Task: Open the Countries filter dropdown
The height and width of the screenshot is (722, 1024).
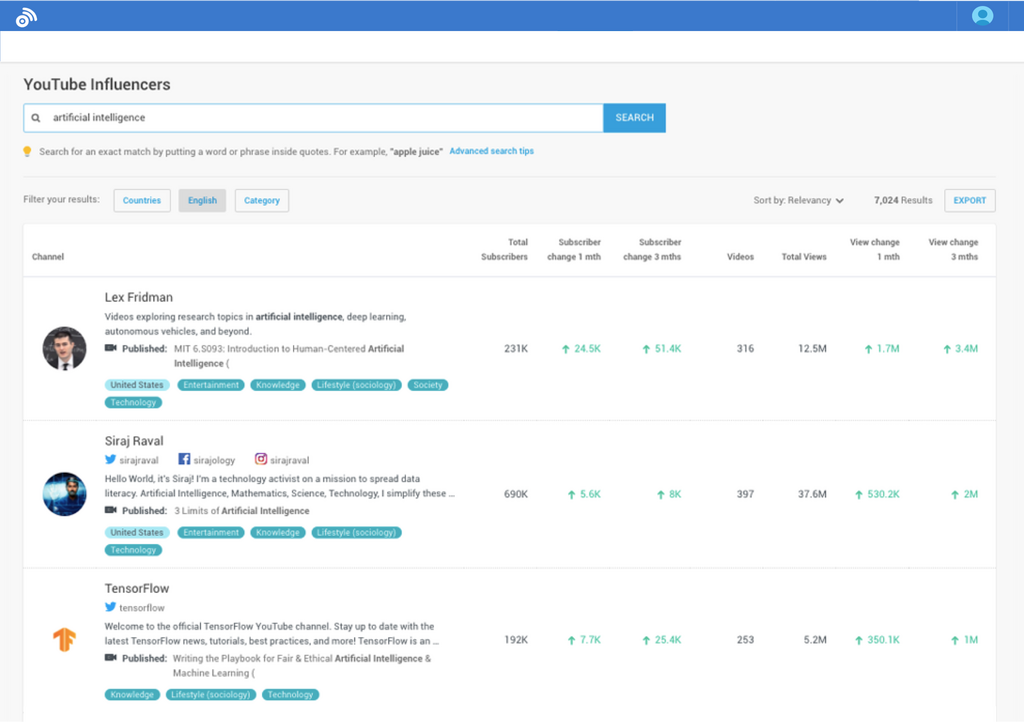Action: (142, 200)
